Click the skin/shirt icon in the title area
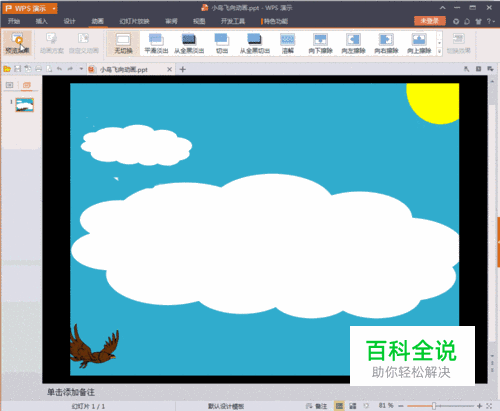This screenshot has width=500, height=411. coord(478,21)
